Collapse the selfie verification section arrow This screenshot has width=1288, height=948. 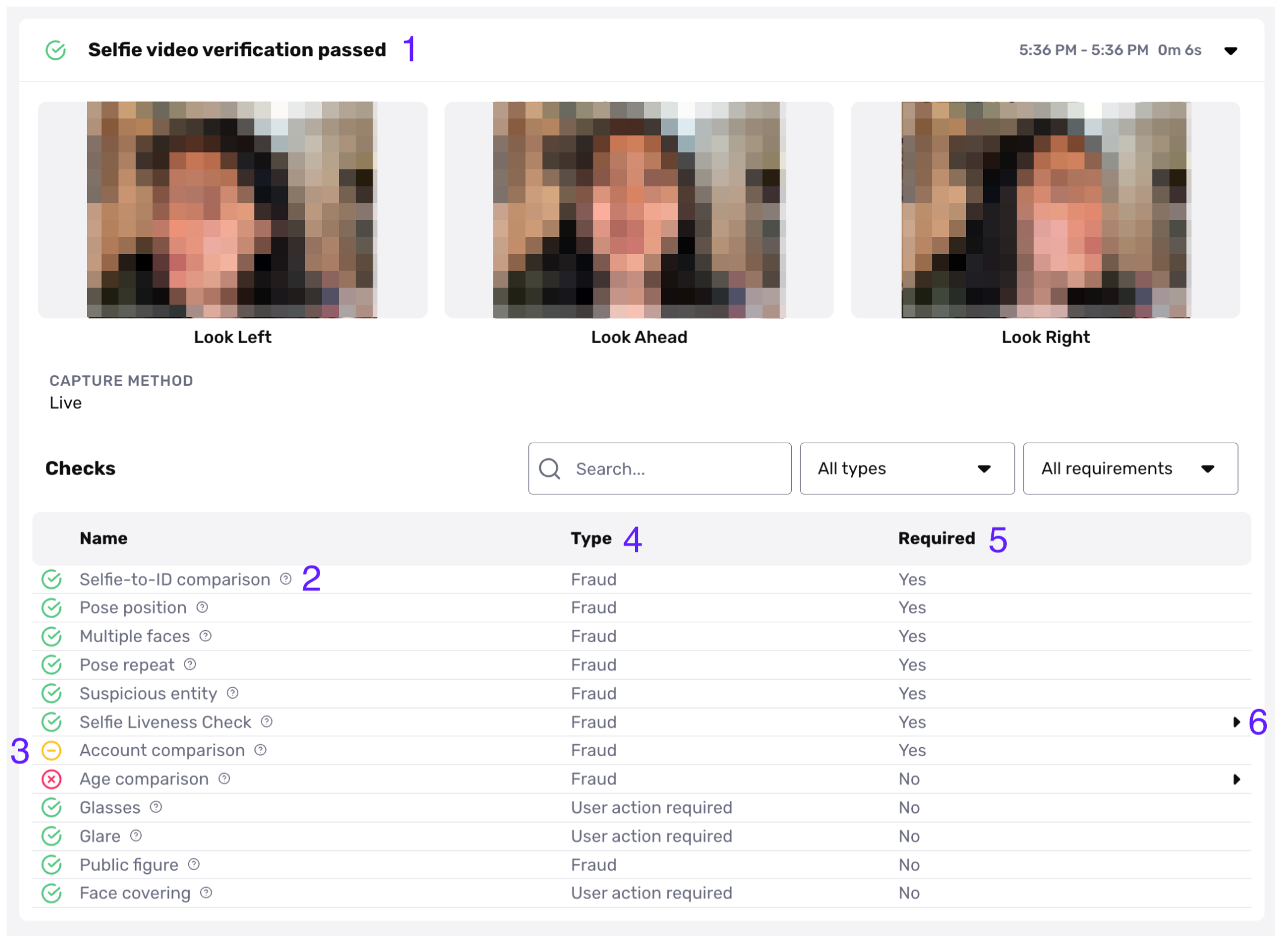click(1231, 51)
